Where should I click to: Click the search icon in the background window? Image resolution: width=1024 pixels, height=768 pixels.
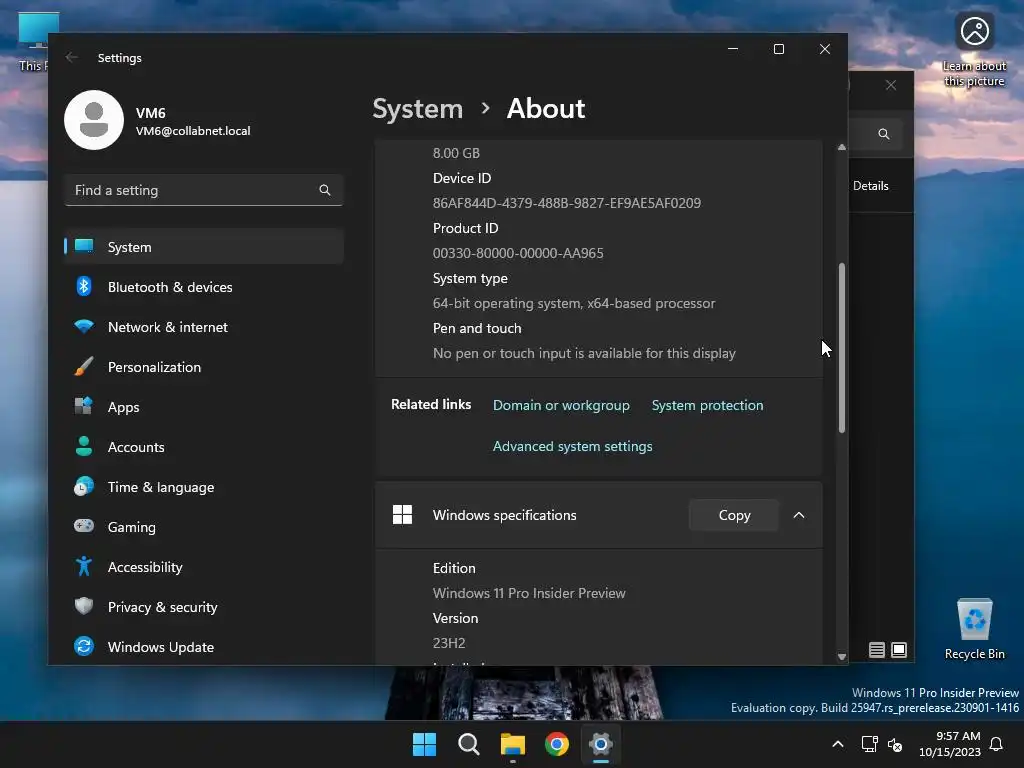coord(884,134)
